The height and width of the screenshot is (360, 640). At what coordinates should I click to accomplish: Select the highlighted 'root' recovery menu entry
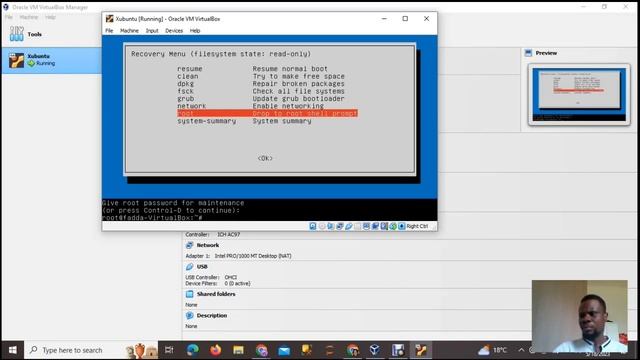point(267,113)
